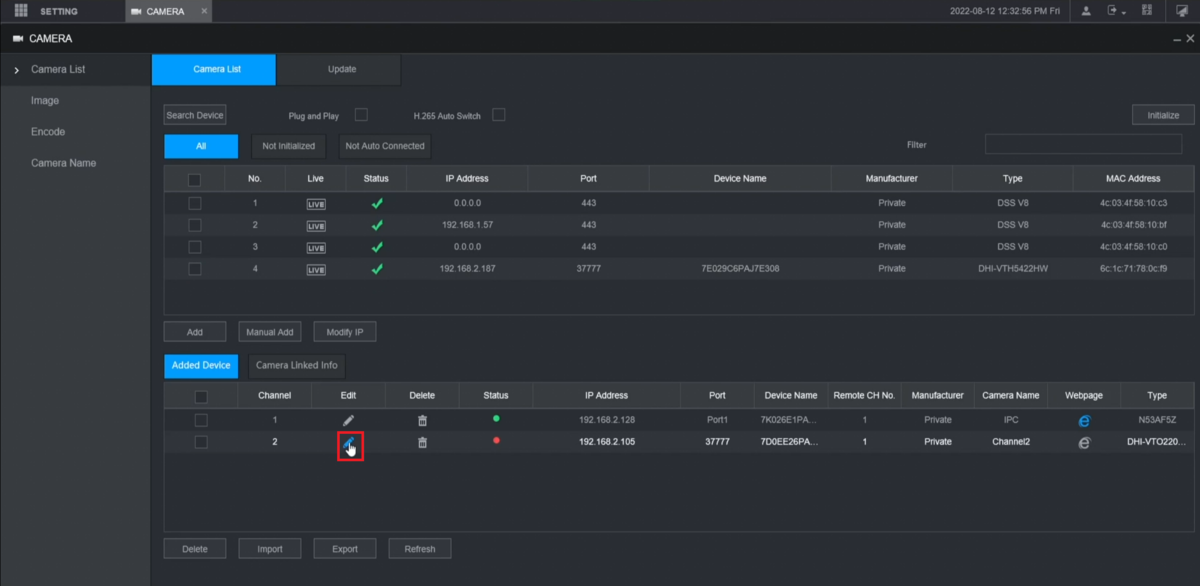Open webpage icon for IPC camera
The width and height of the screenshot is (1200, 586).
(1084, 420)
